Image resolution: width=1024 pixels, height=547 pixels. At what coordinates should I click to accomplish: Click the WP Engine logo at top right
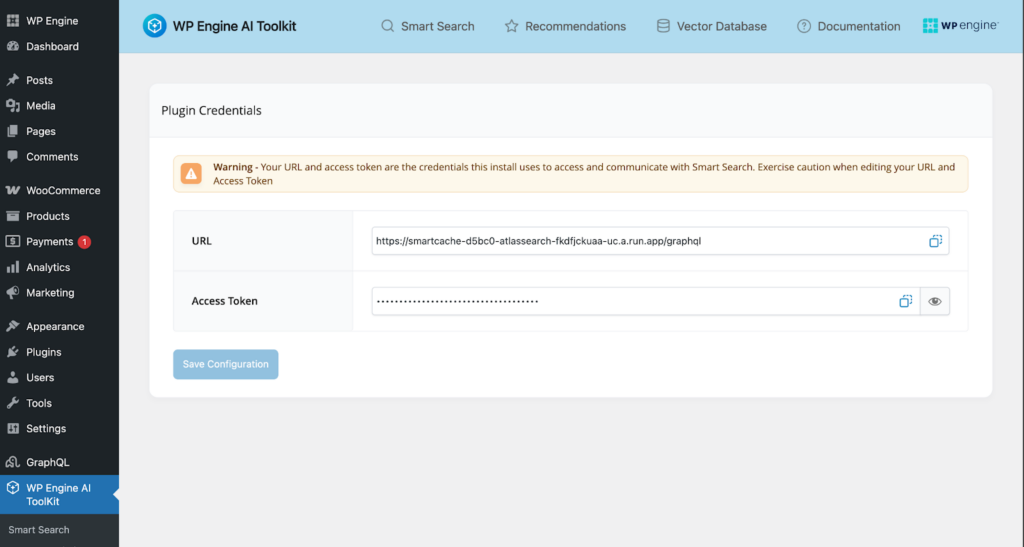pos(960,26)
